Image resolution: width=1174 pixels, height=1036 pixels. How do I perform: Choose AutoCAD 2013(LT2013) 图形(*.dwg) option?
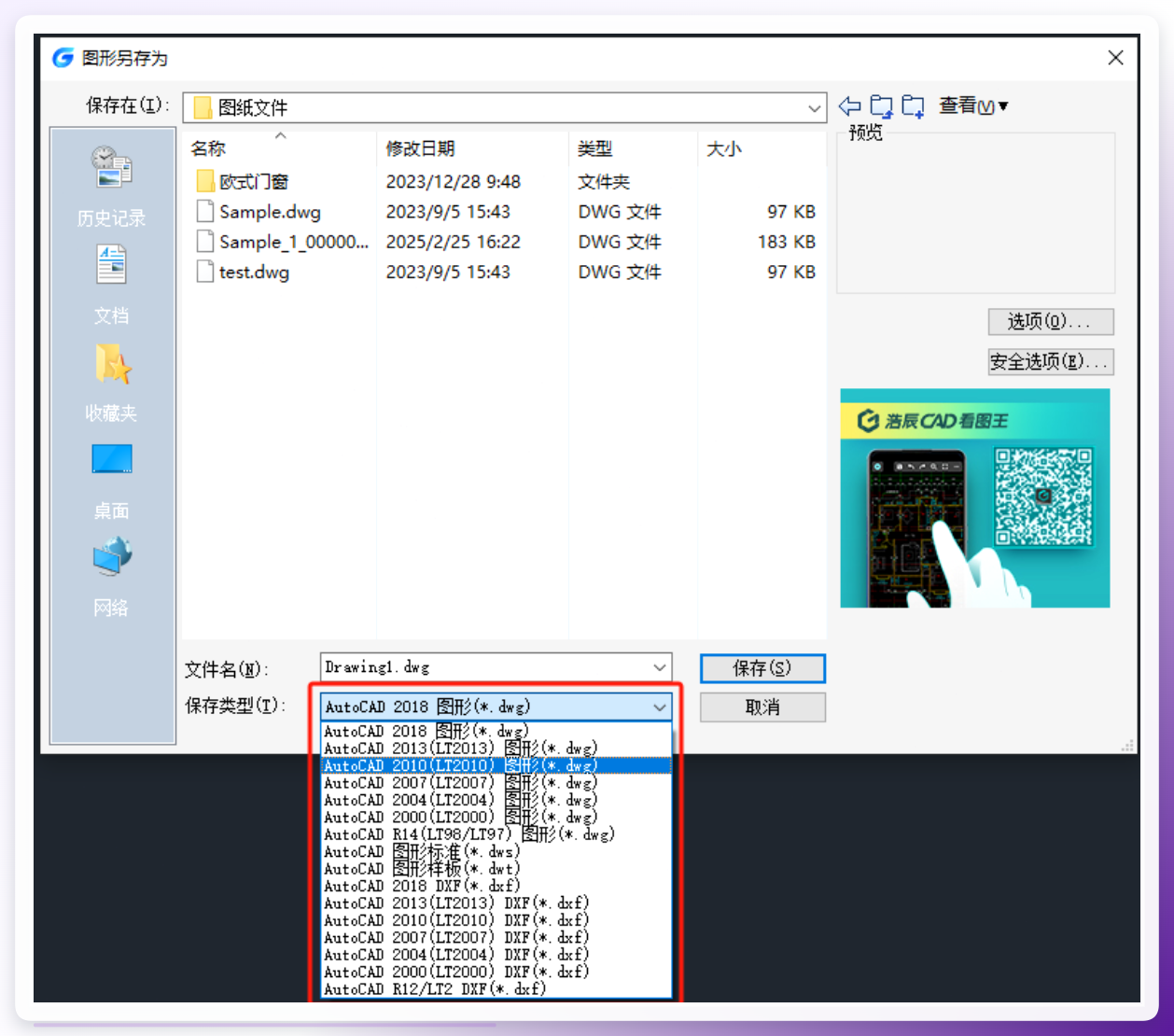coord(496,749)
